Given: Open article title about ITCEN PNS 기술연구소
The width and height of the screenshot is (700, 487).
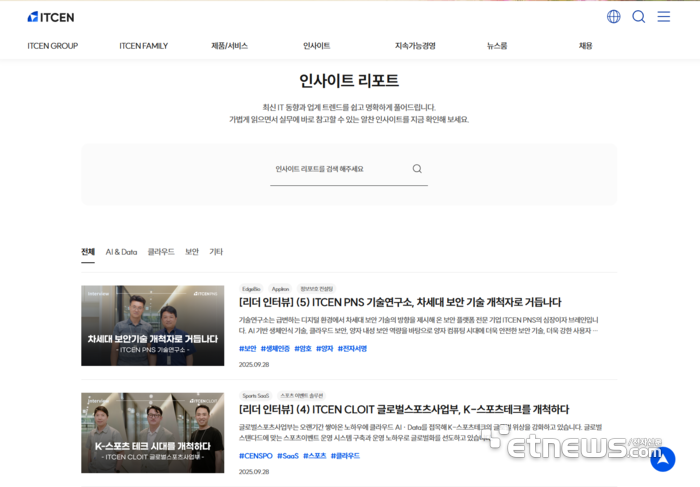Looking at the screenshot, I should 400,302.
